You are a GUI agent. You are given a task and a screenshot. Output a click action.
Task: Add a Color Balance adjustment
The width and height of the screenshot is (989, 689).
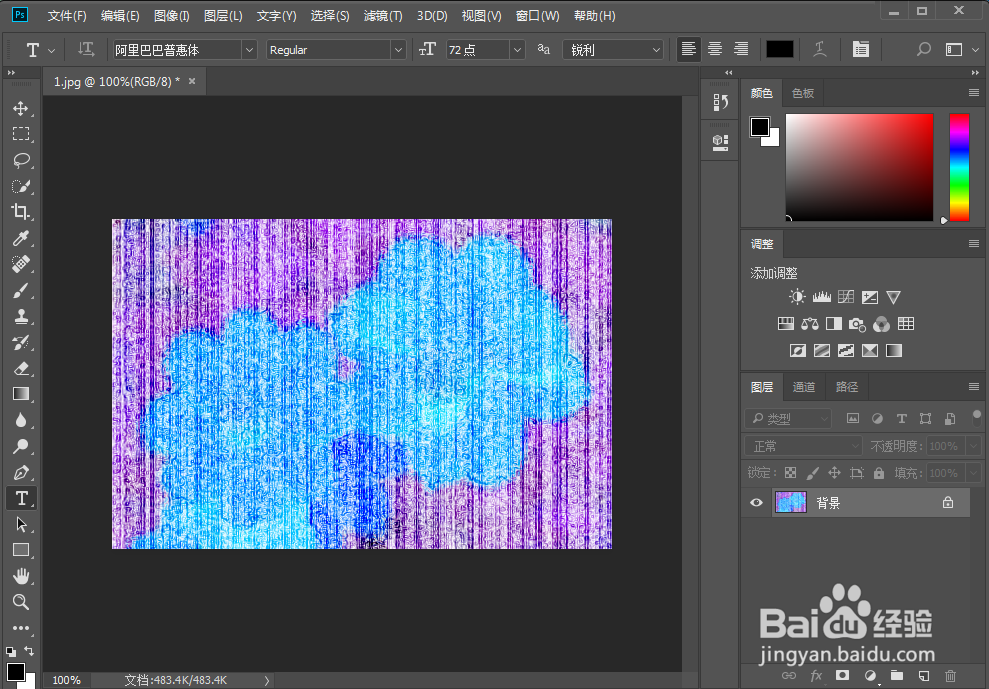(810, 324)
